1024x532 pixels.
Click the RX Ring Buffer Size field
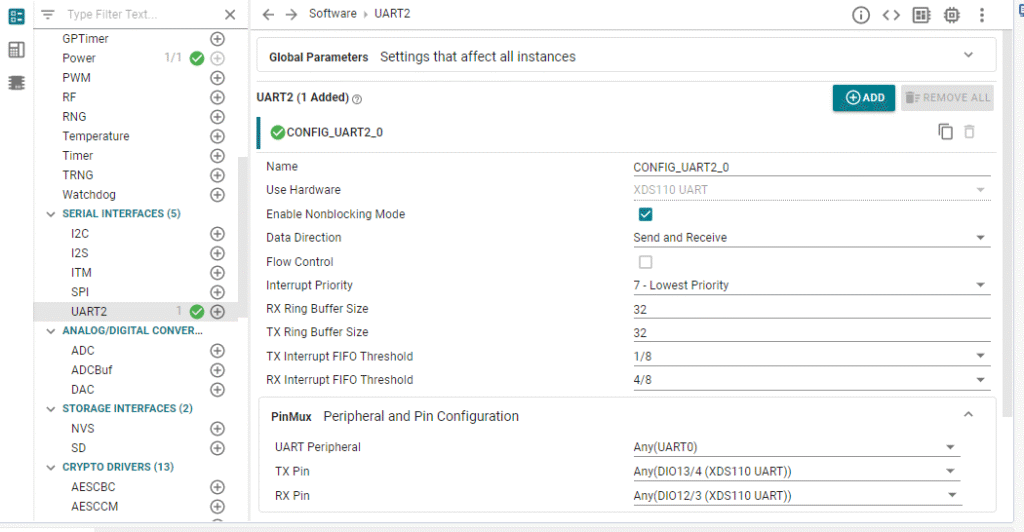(810, 310)
